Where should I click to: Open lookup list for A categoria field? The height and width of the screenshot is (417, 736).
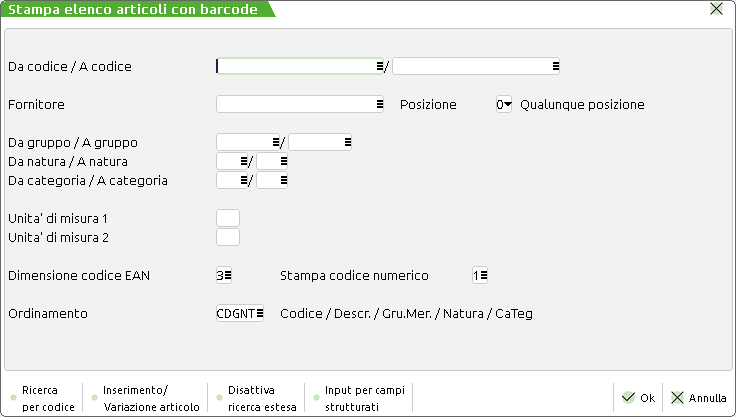tap(284, 181)
